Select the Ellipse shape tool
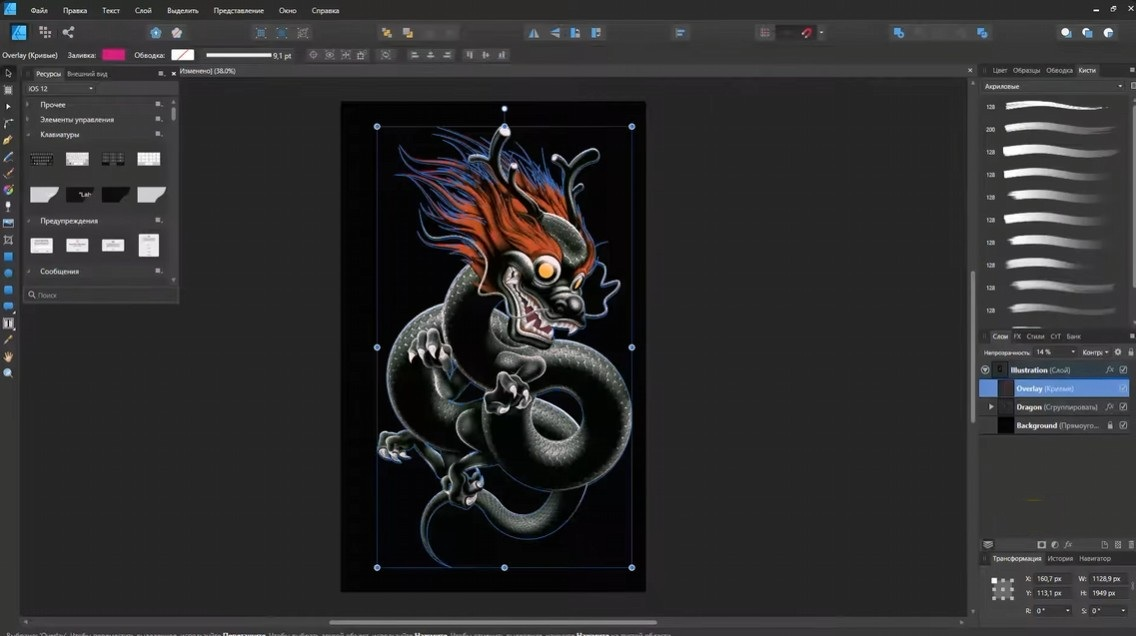The width and height of the screenshot is (1136, 636). tap(8, 273)
